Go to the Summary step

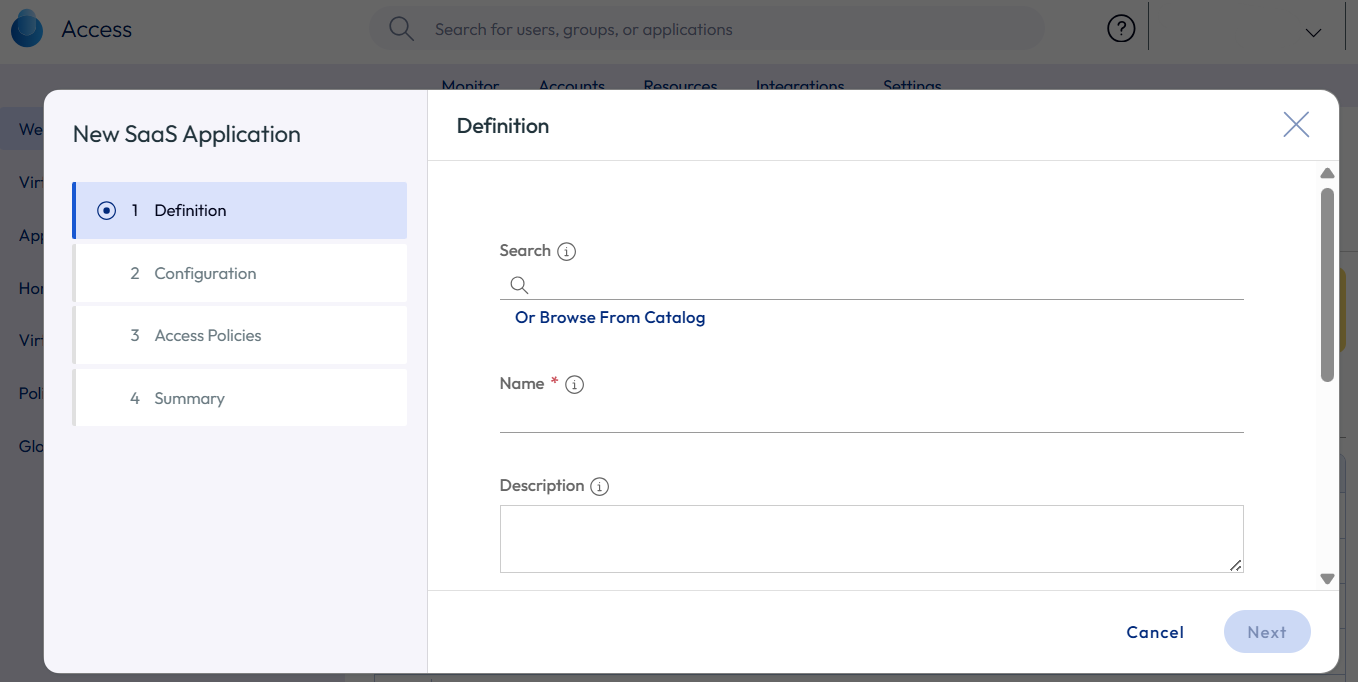tap(189, 398)
